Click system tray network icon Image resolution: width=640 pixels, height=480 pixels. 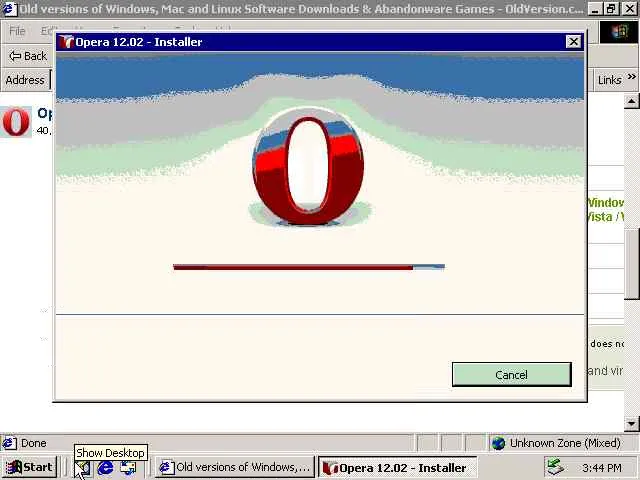point(556,467)
